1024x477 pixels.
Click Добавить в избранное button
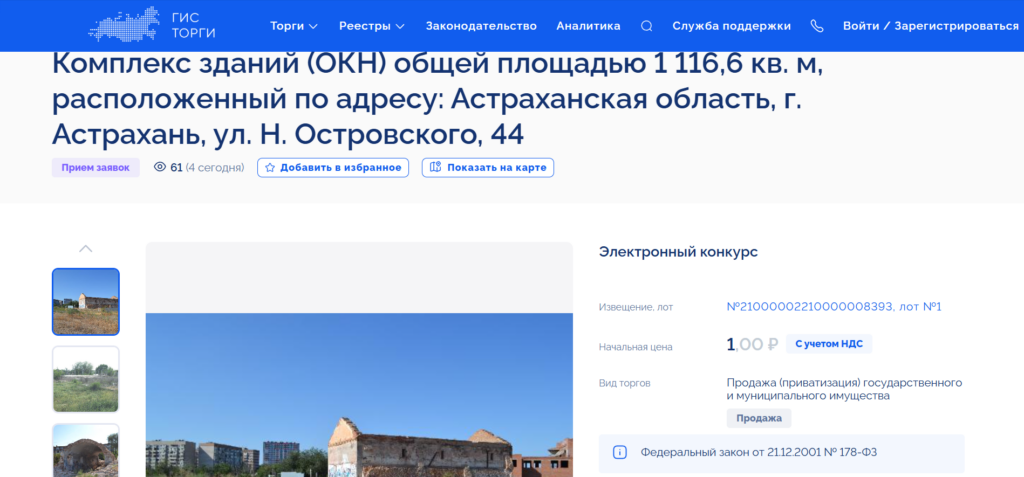tap(333, 167)
